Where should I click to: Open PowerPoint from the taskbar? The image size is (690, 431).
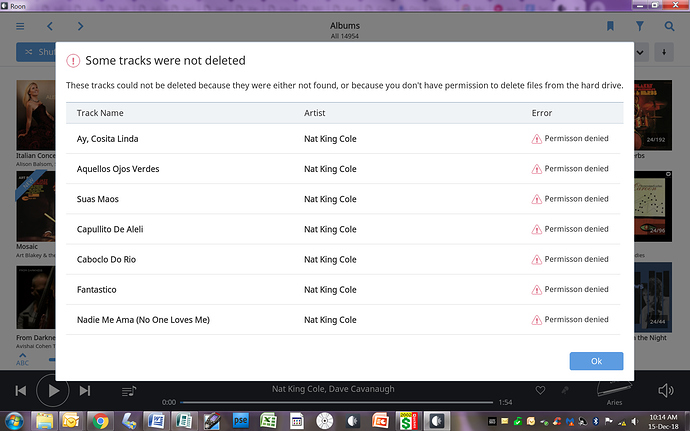point(380,421)
